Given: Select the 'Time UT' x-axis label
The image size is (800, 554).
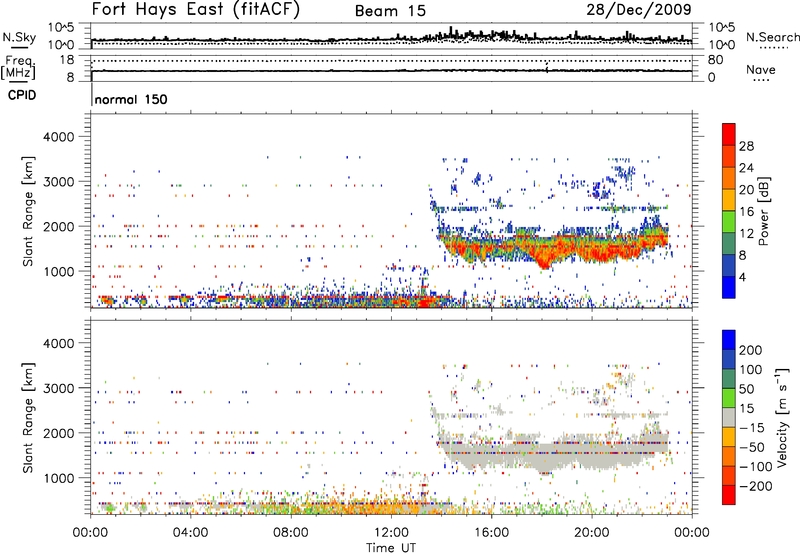Looking at the screenshot, I should (391, 548).
